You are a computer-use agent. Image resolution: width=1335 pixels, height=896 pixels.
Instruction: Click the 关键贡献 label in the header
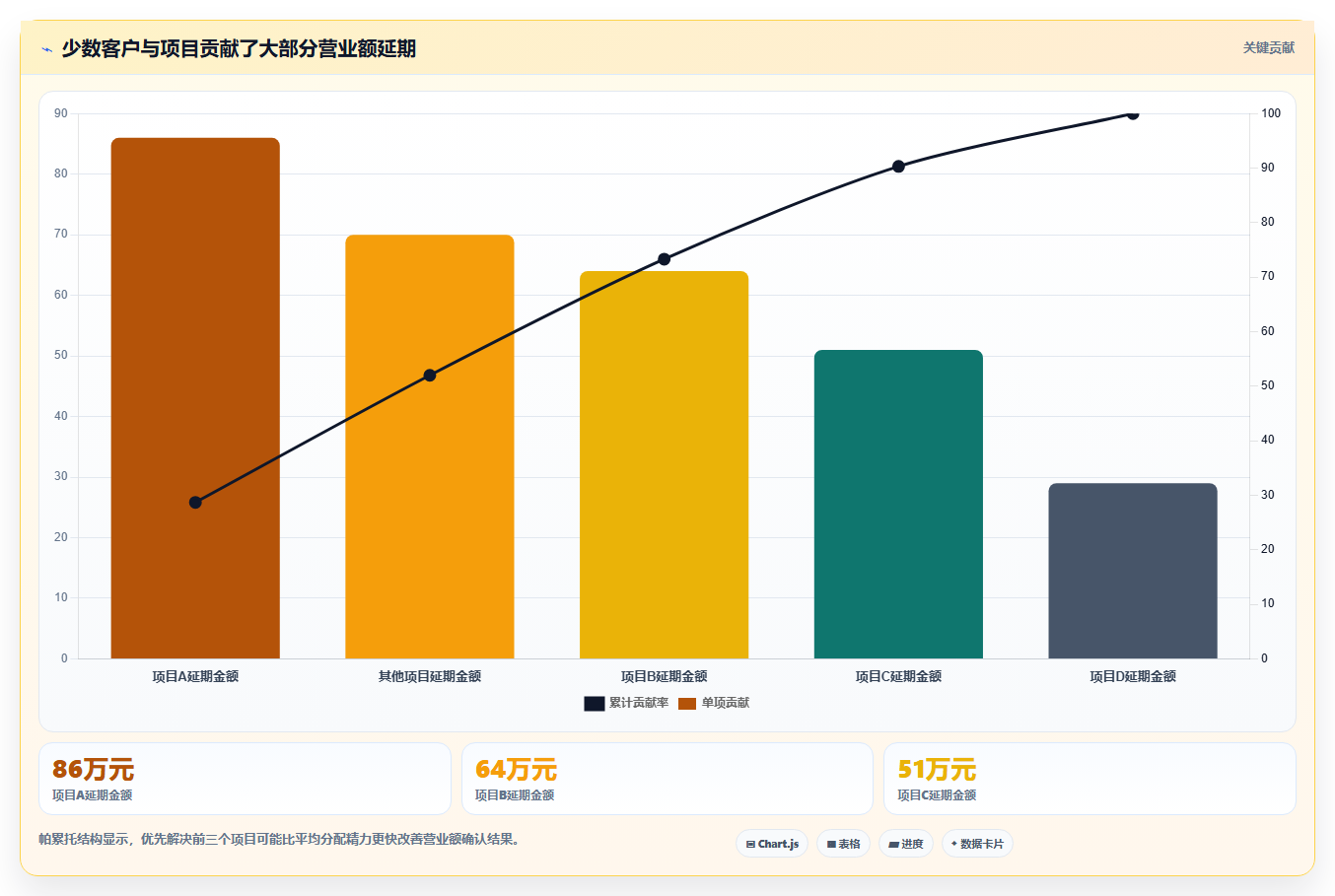(1268, 47)
